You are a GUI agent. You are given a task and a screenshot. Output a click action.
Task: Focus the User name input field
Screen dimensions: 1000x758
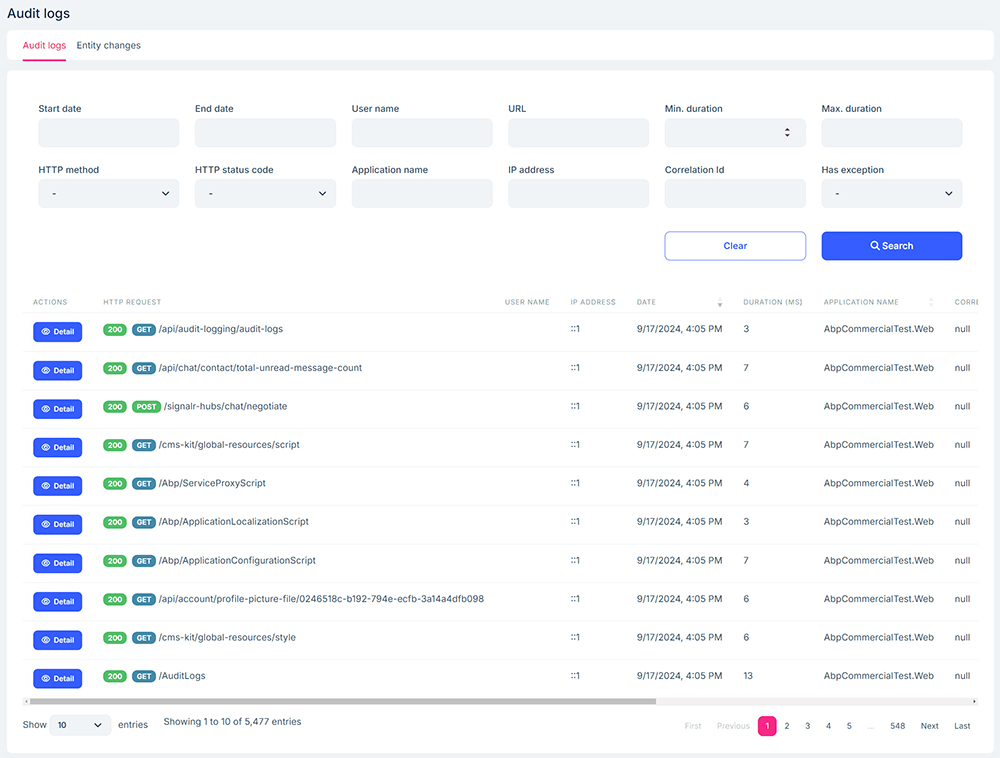coord(422,133)
